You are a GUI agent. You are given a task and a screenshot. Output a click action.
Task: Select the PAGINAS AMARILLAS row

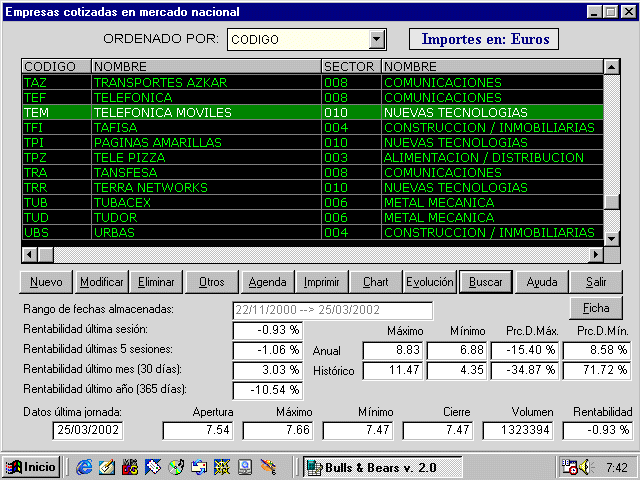click(x=313, y=142)
